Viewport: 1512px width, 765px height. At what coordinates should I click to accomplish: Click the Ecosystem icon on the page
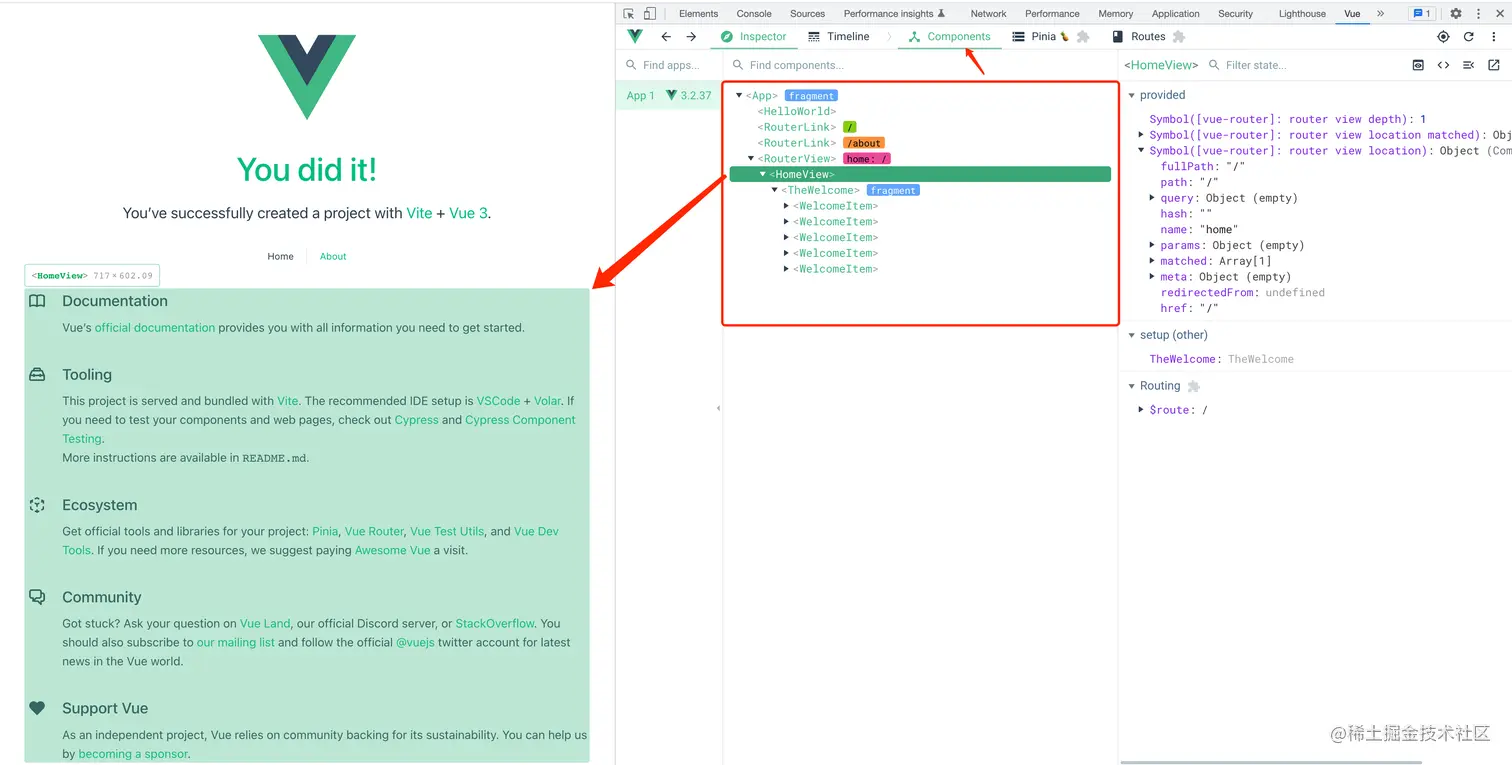click(37, 505)
